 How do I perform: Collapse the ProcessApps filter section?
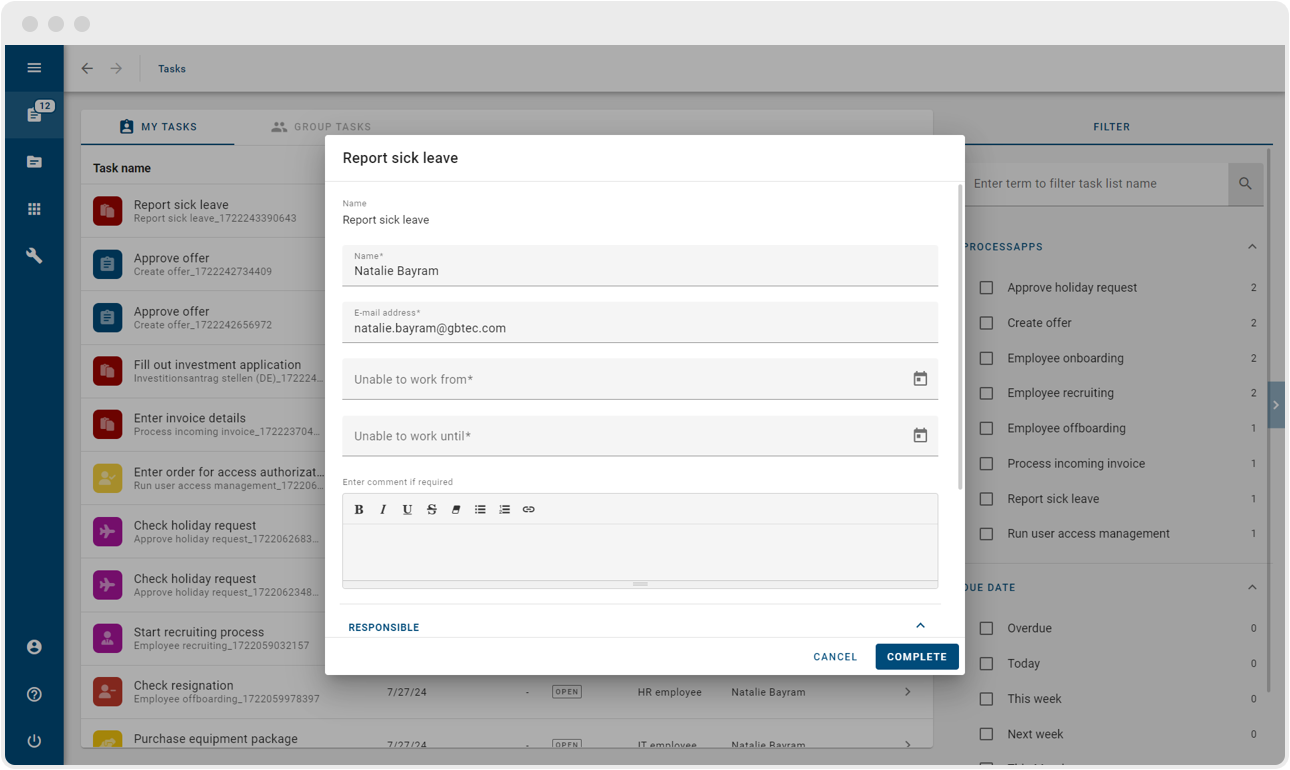[x=1252, y=246]
